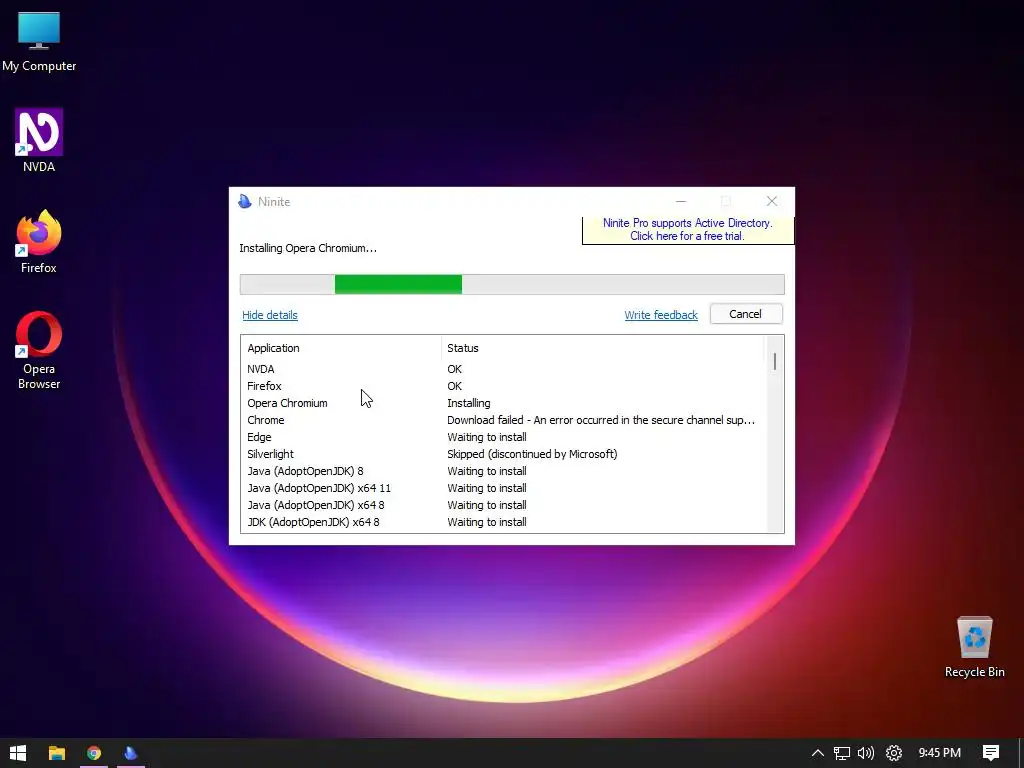The height and width of the screenshot is (768, 1024).
Task: Select the Silverlight row
Action: pos(503,454)
